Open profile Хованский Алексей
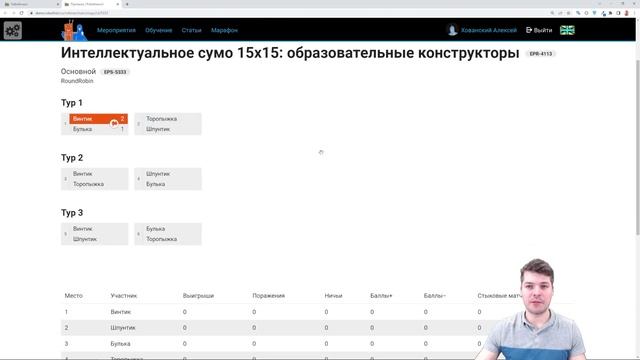 pyautogui.click(x=489, y=30)
